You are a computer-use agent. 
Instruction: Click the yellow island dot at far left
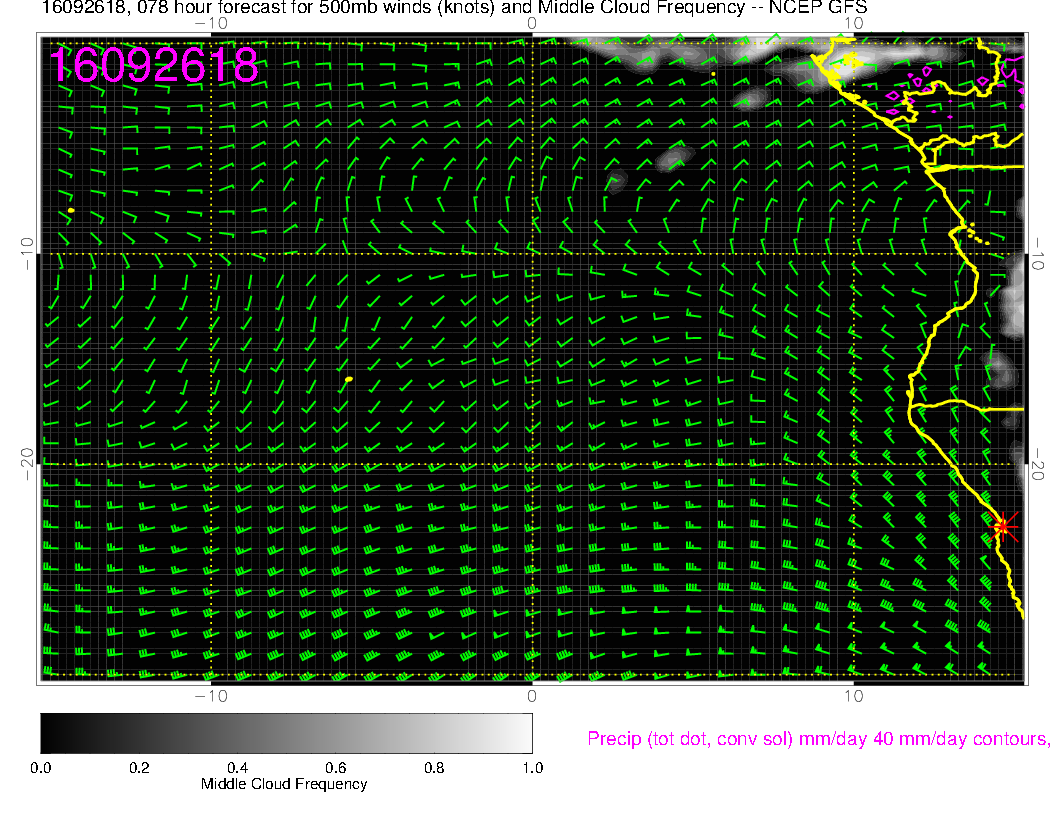(x=71, y=211)
